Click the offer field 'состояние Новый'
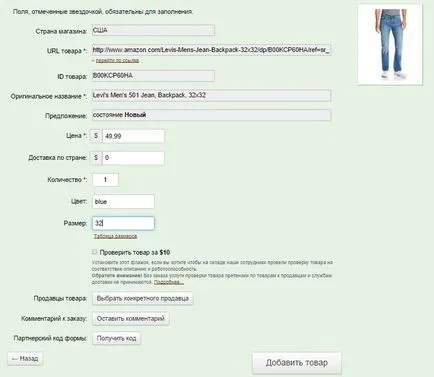 (211, 115)
